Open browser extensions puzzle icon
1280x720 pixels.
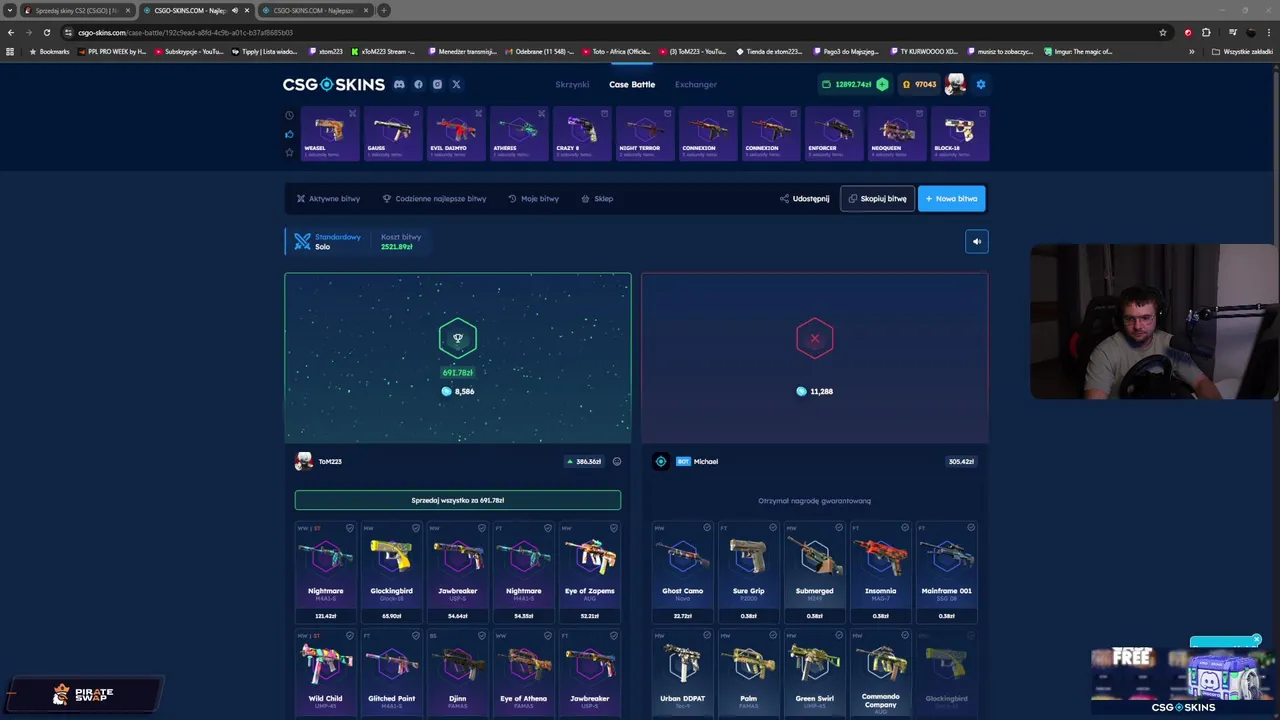1206,32
